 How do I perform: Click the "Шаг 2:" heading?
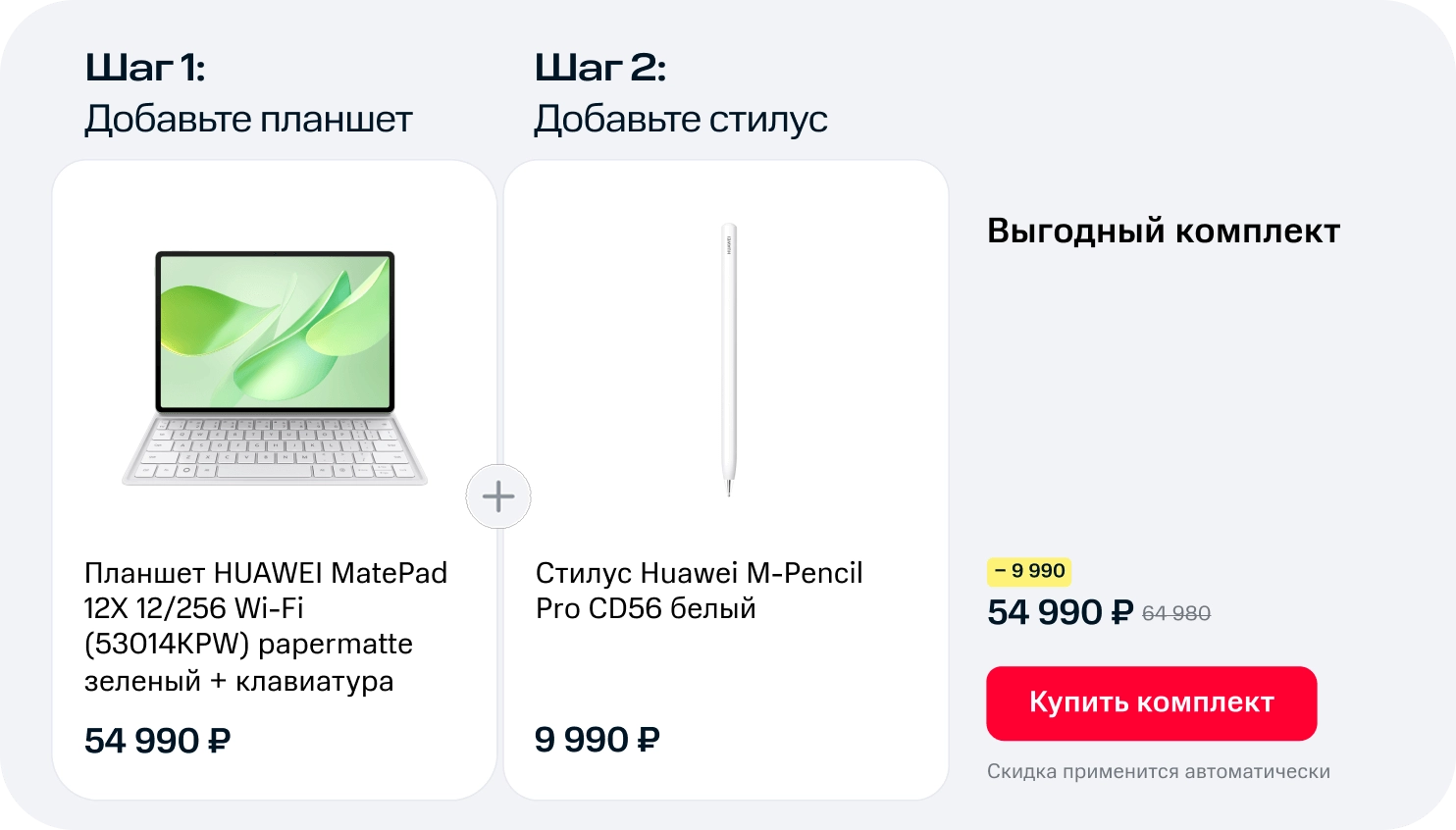click(600, 68)
